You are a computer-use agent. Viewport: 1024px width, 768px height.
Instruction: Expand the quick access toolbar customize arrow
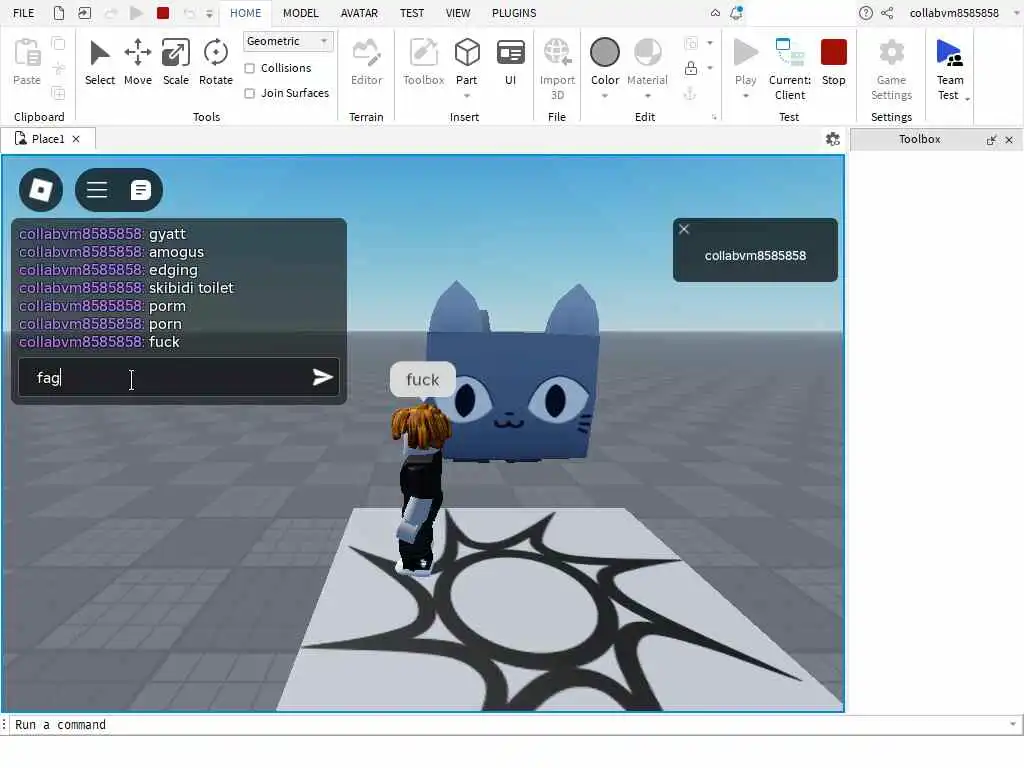coord(209,13)
